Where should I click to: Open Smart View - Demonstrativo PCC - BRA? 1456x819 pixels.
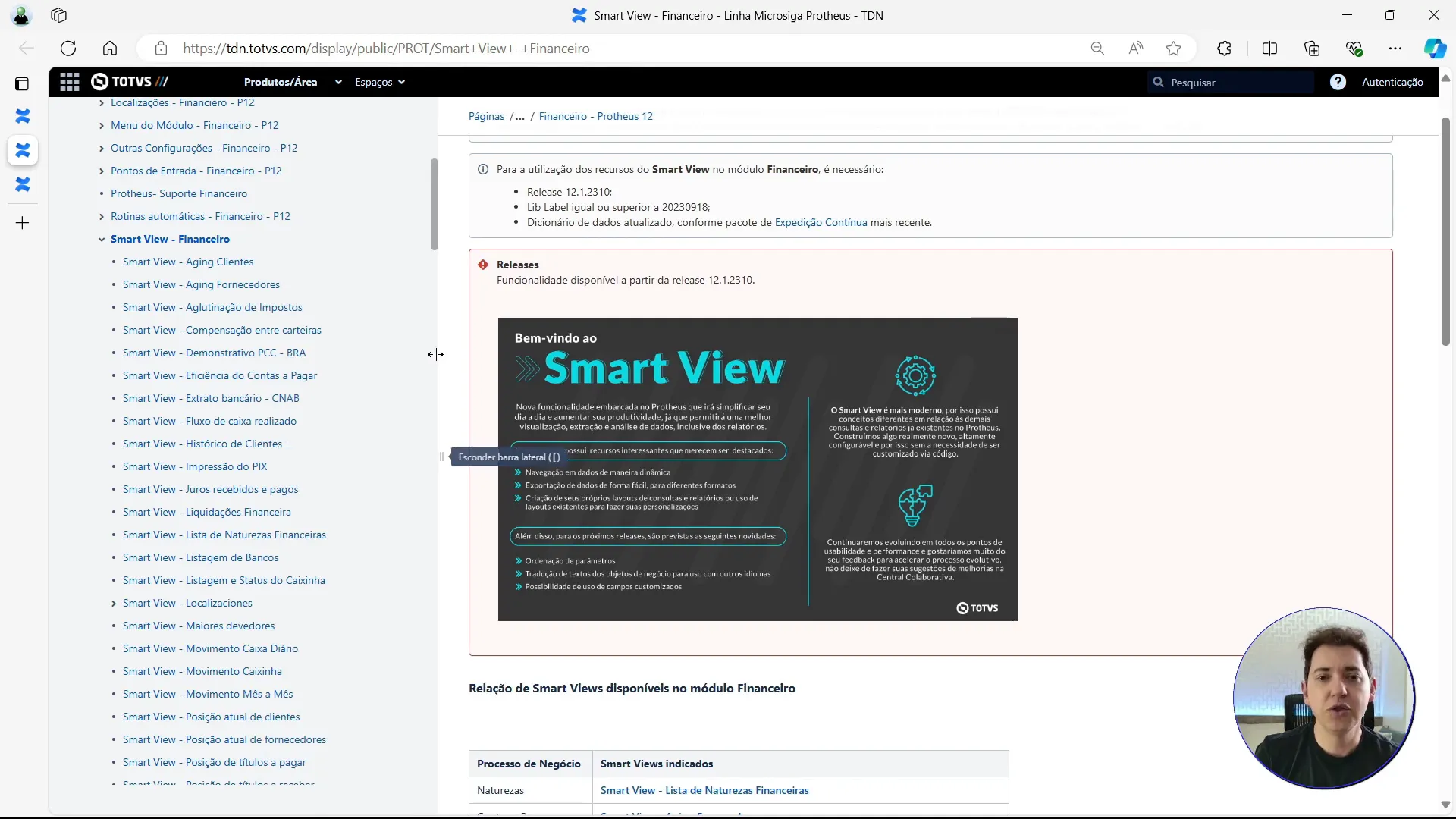click(215, 353)
